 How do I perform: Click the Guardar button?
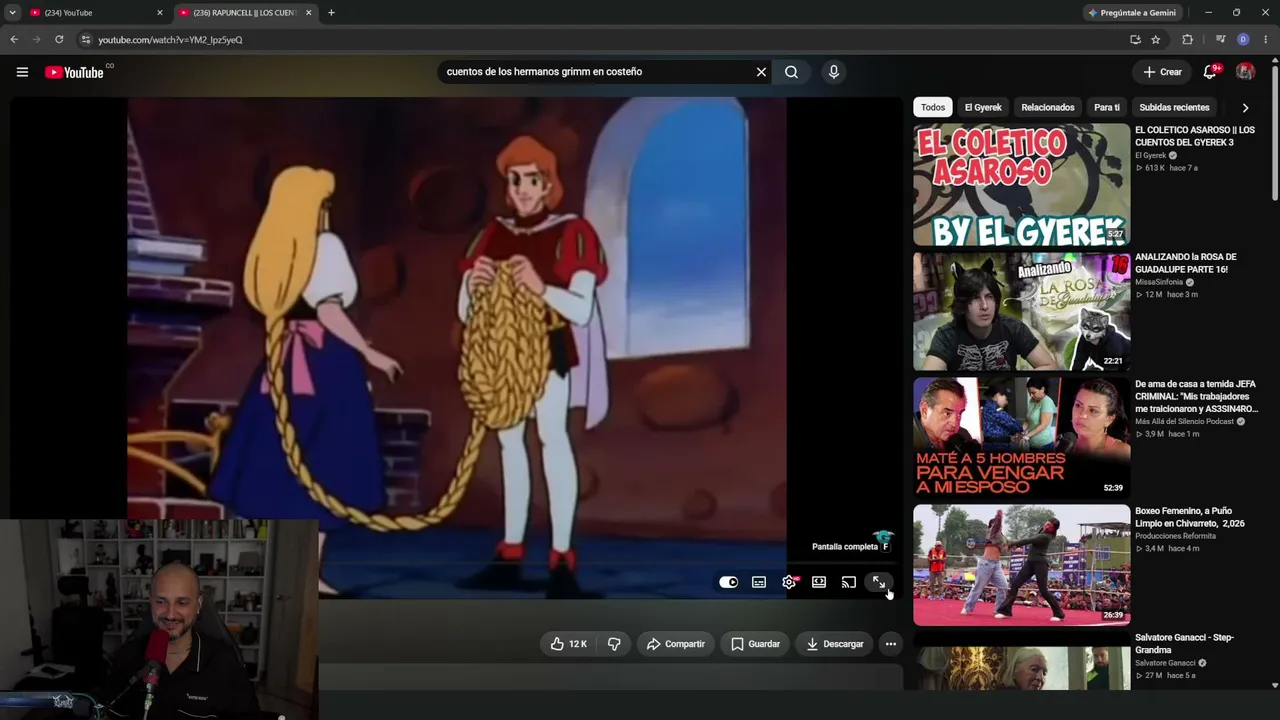pos(755,644)
